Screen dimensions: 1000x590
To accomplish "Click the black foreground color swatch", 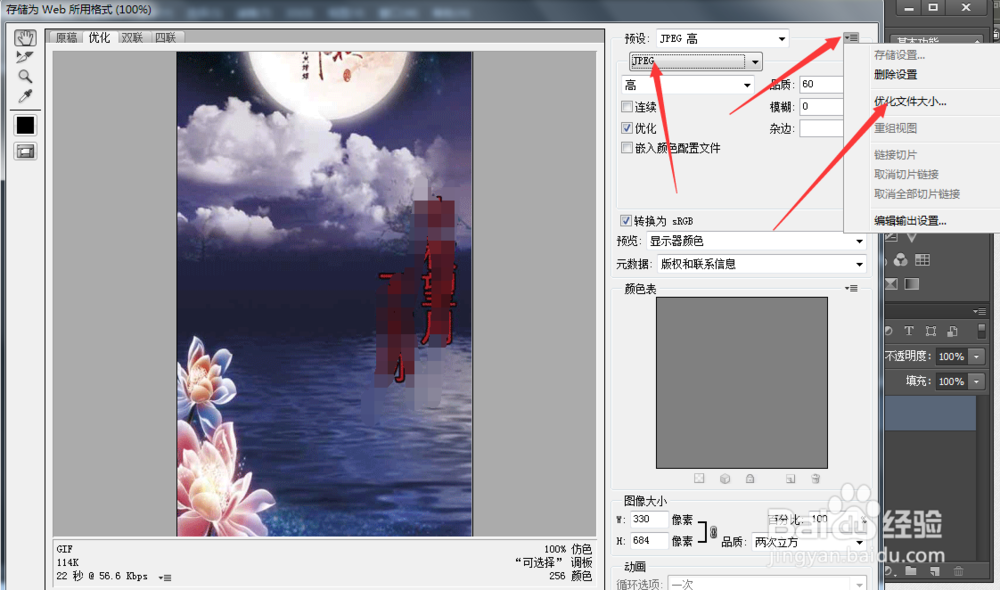I will [x=24, y=124].
